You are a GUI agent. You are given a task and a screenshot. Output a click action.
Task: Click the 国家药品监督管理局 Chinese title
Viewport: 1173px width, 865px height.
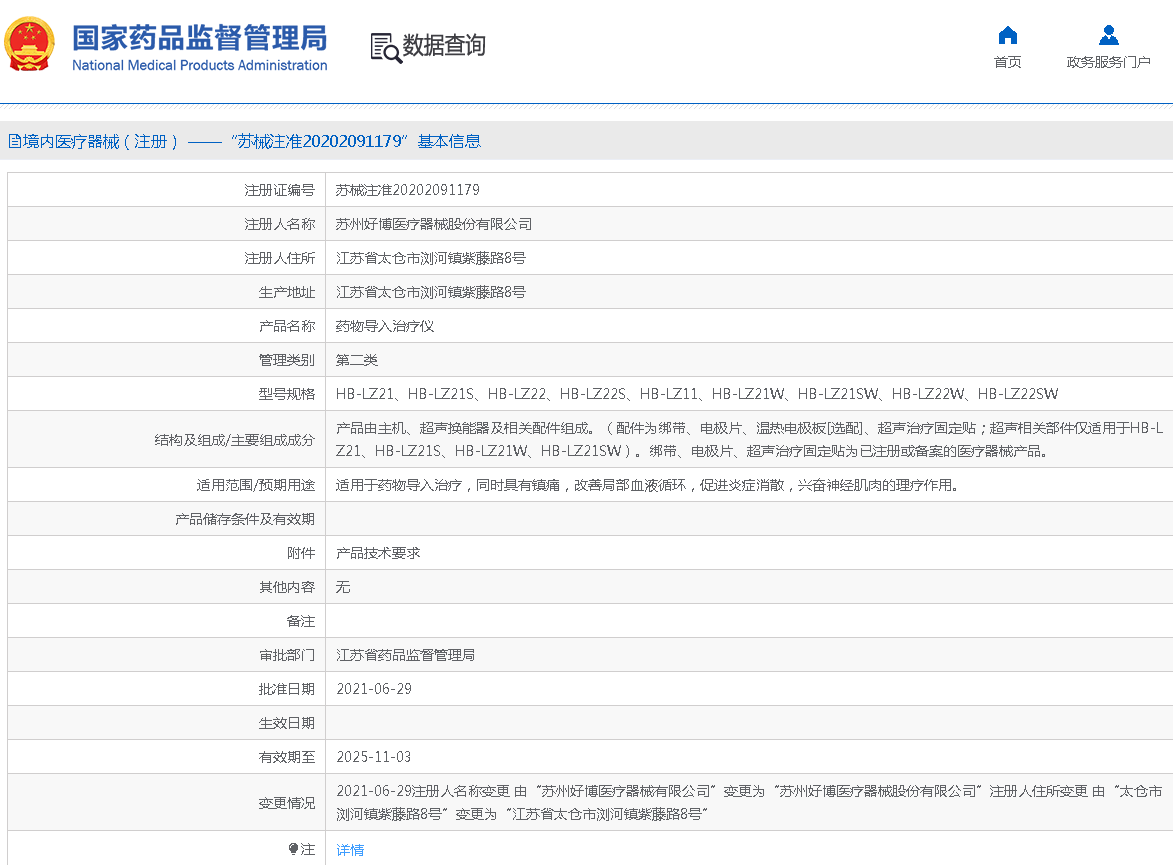click(x=199, y=38)
